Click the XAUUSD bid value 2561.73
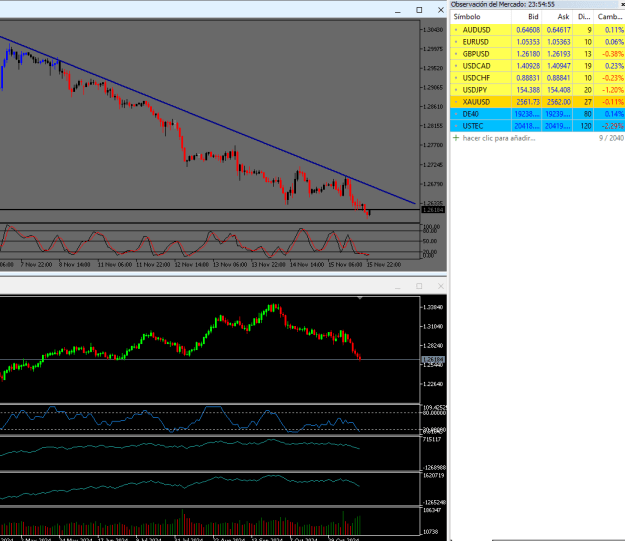This screenshot has height=541, width=625. [528, 102]
